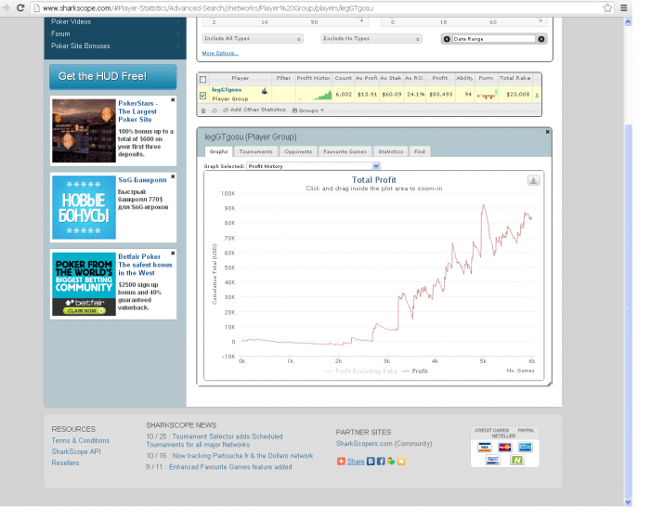Close the PokerStars ad

pyautogui.click(x=173, y=100)
